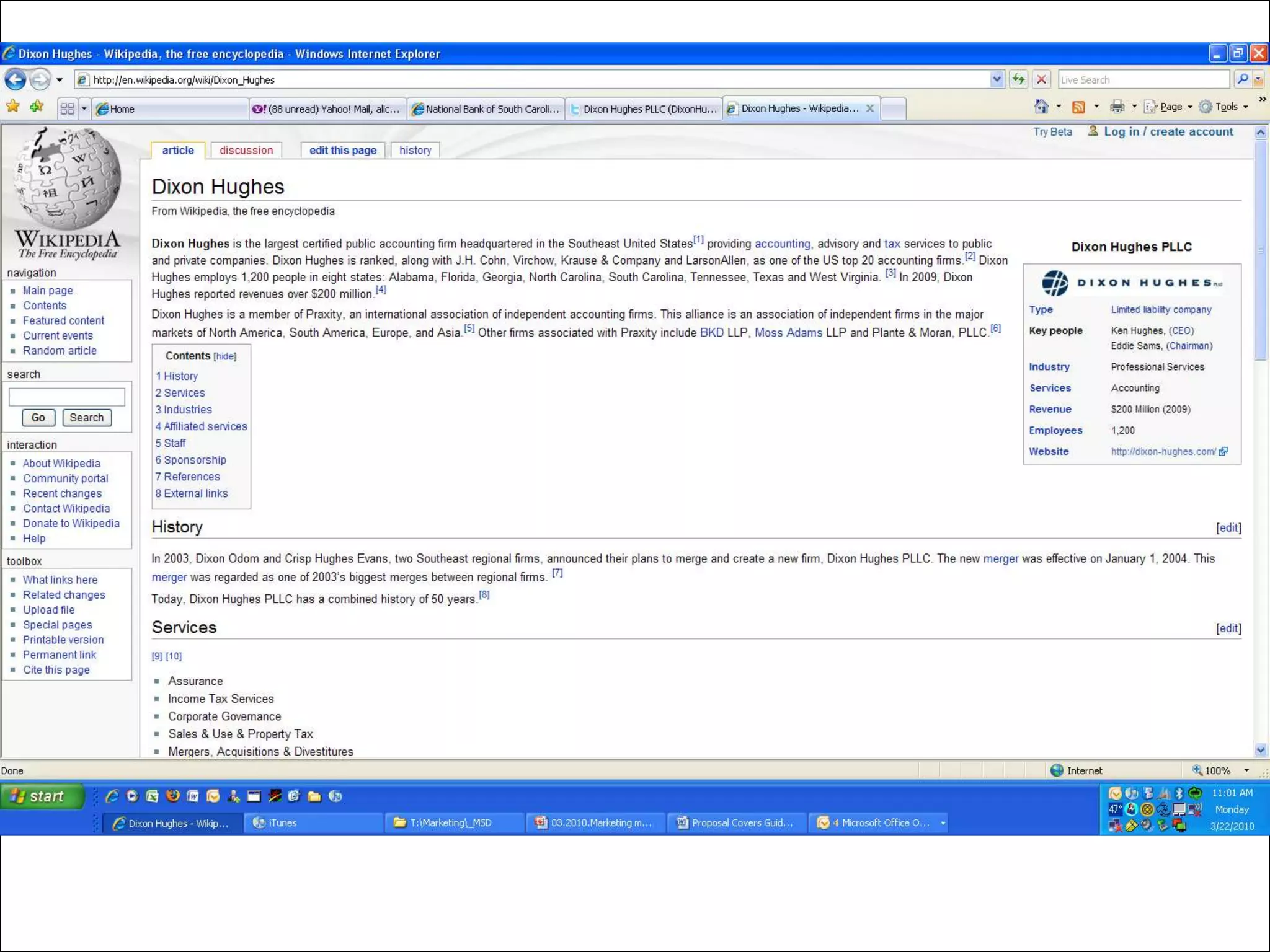Click the Search button in sidebar

click(86, 418)
